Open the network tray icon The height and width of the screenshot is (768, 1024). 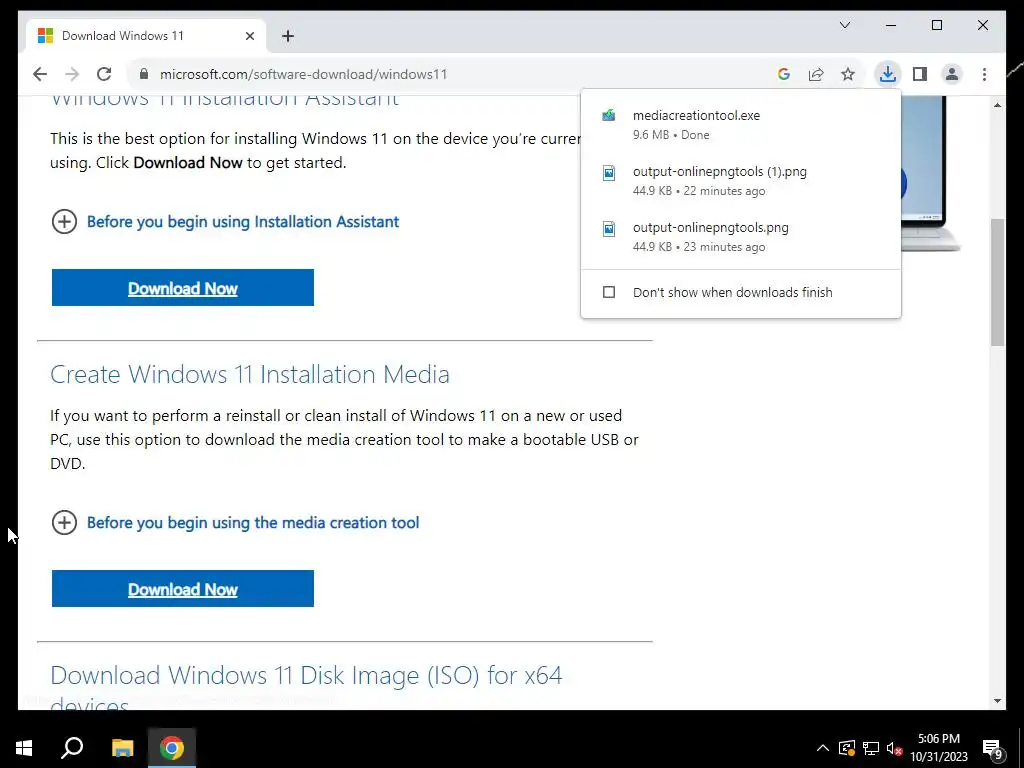coord(871,748)
